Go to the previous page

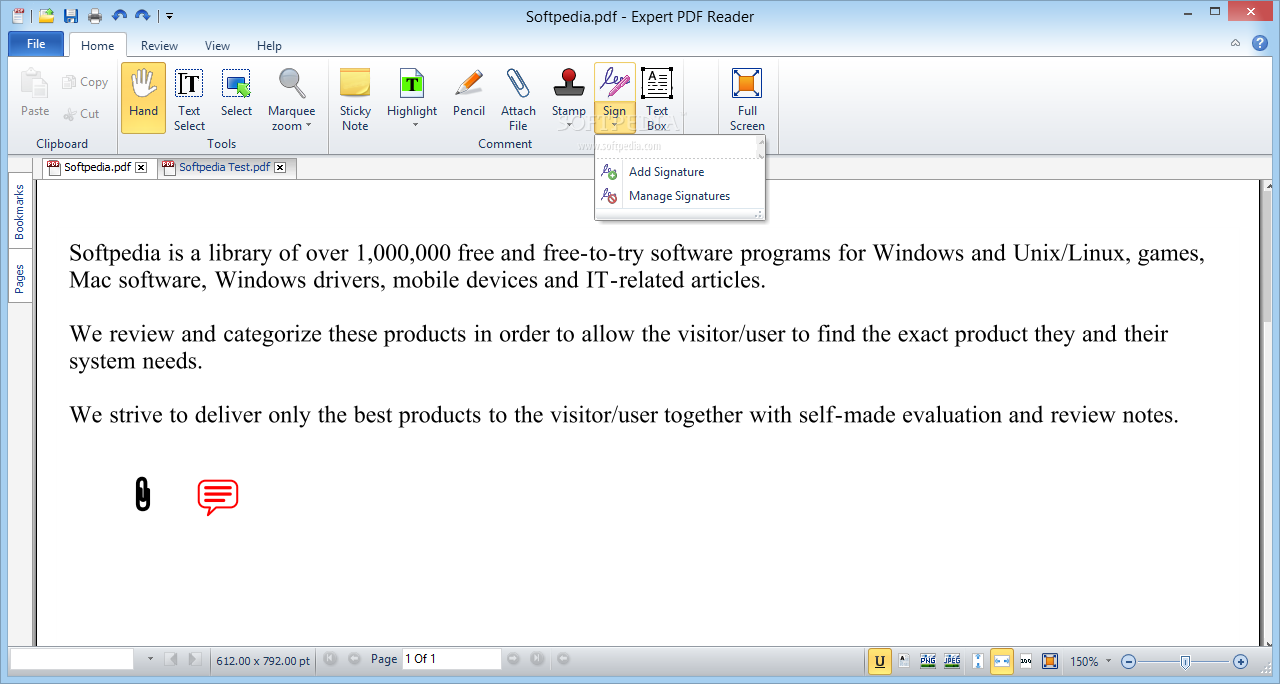[x=354, y=659]
